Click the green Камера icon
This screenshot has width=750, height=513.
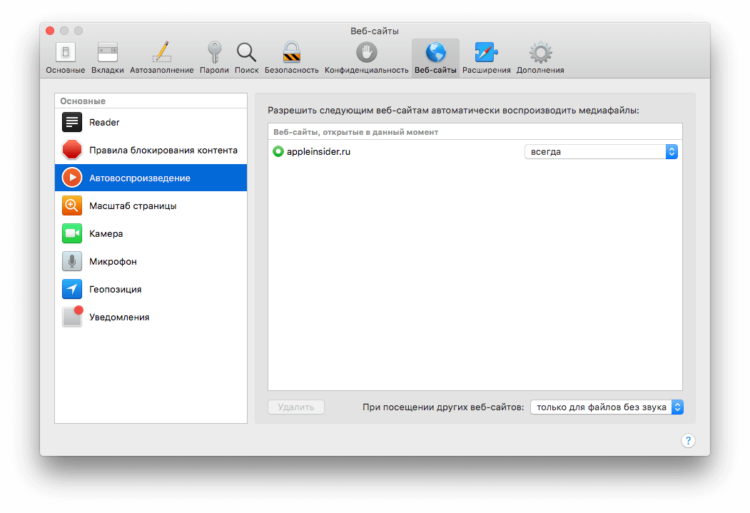pos(72,233)
